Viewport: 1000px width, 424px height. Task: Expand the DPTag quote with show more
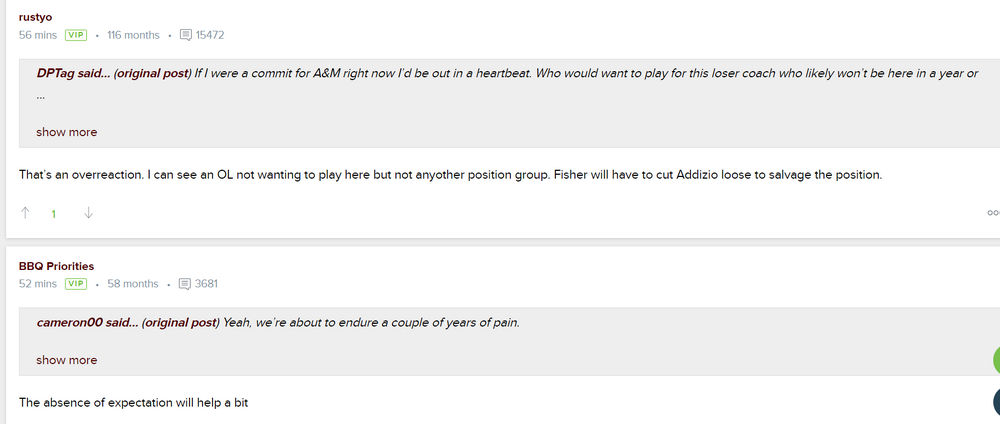[67, 132]
